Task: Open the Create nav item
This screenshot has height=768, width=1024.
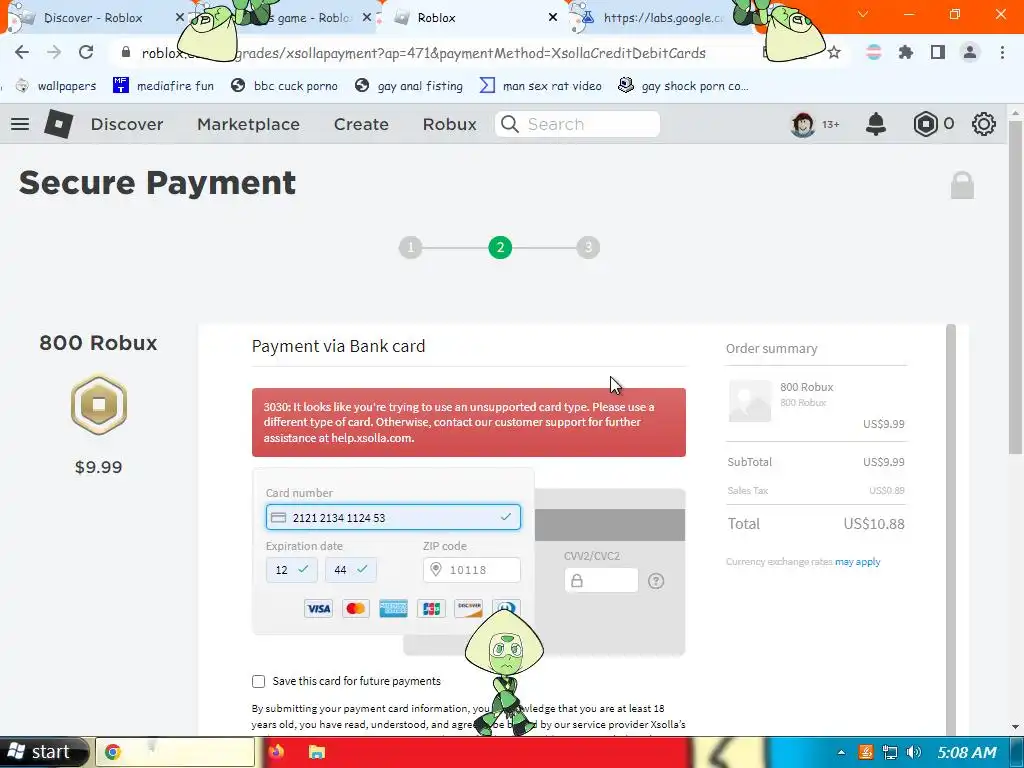Action: pos(361,124)
